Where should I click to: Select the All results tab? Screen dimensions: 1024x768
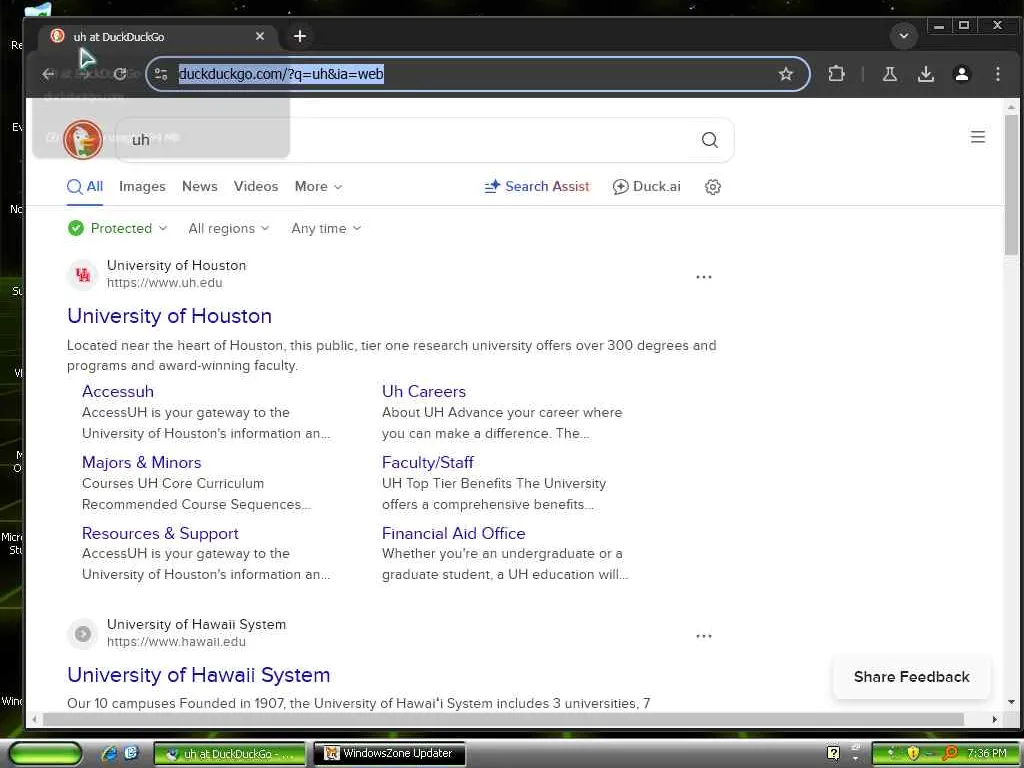point(85,187)
